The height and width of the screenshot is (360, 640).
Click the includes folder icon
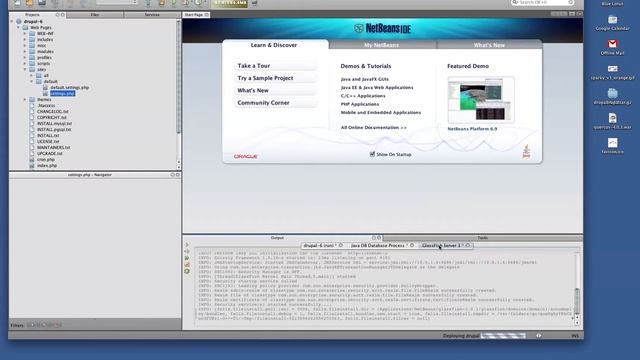pyautogui.click(x=32, y=40)
